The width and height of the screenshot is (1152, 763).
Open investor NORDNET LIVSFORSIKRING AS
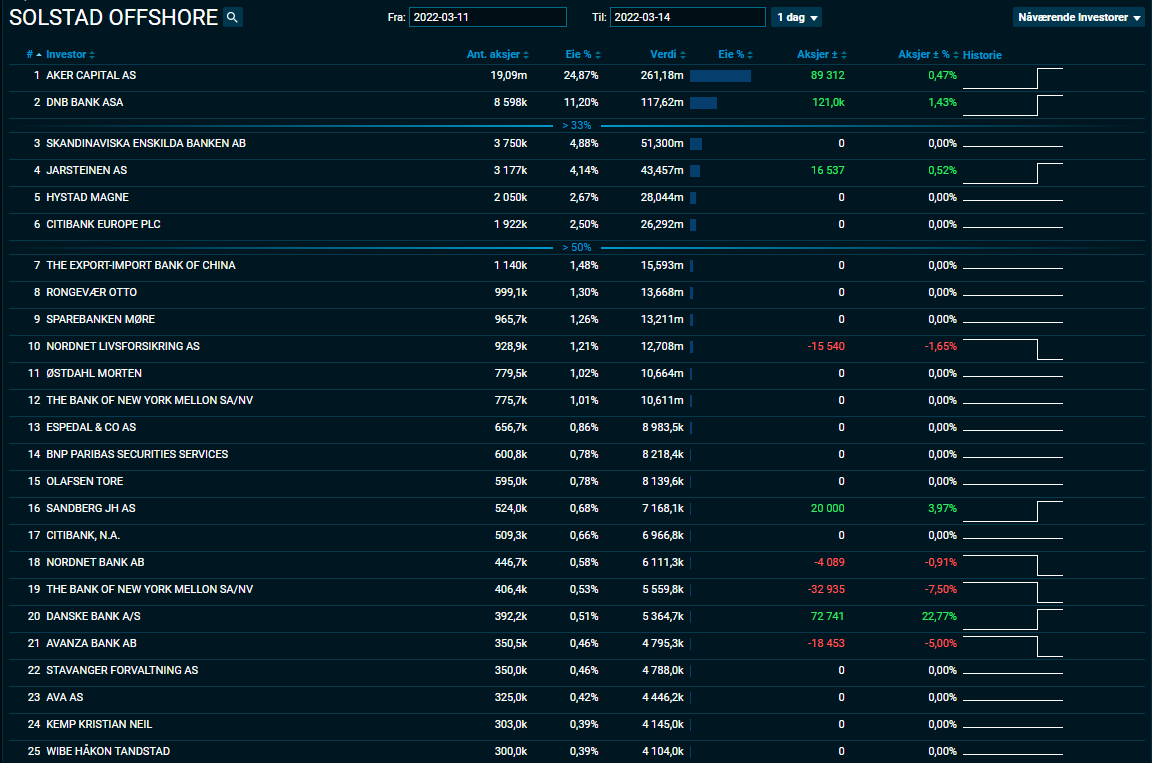(123, 346)
